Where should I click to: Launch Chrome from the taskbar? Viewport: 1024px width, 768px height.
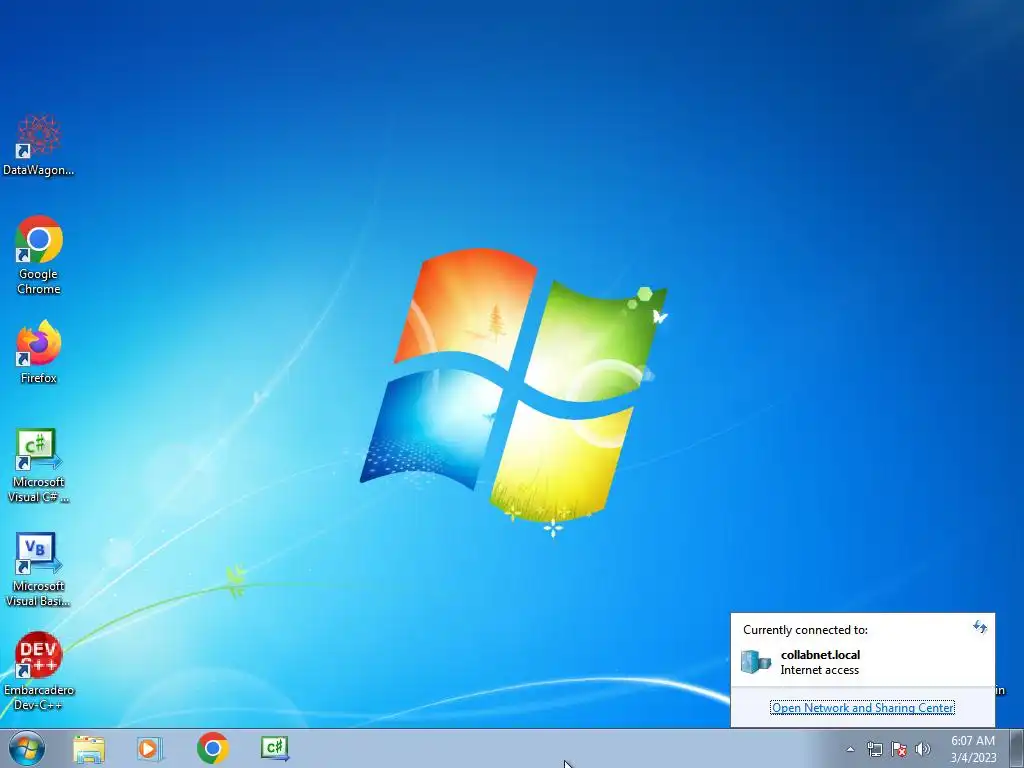coord(212,748)
